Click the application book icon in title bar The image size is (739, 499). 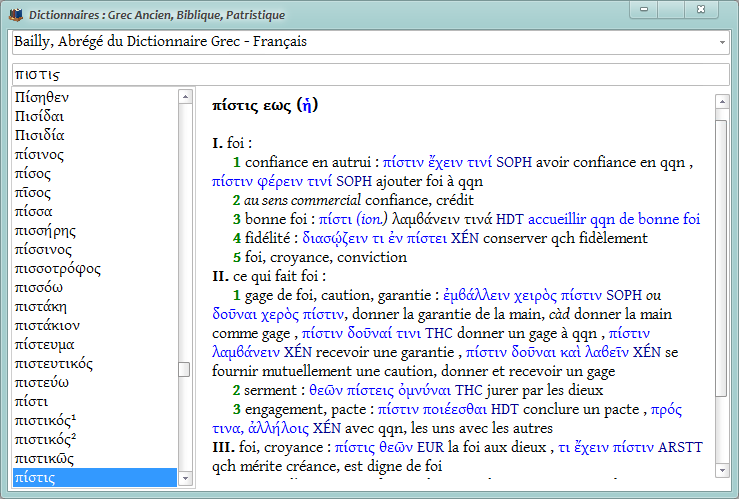point(16,15)
